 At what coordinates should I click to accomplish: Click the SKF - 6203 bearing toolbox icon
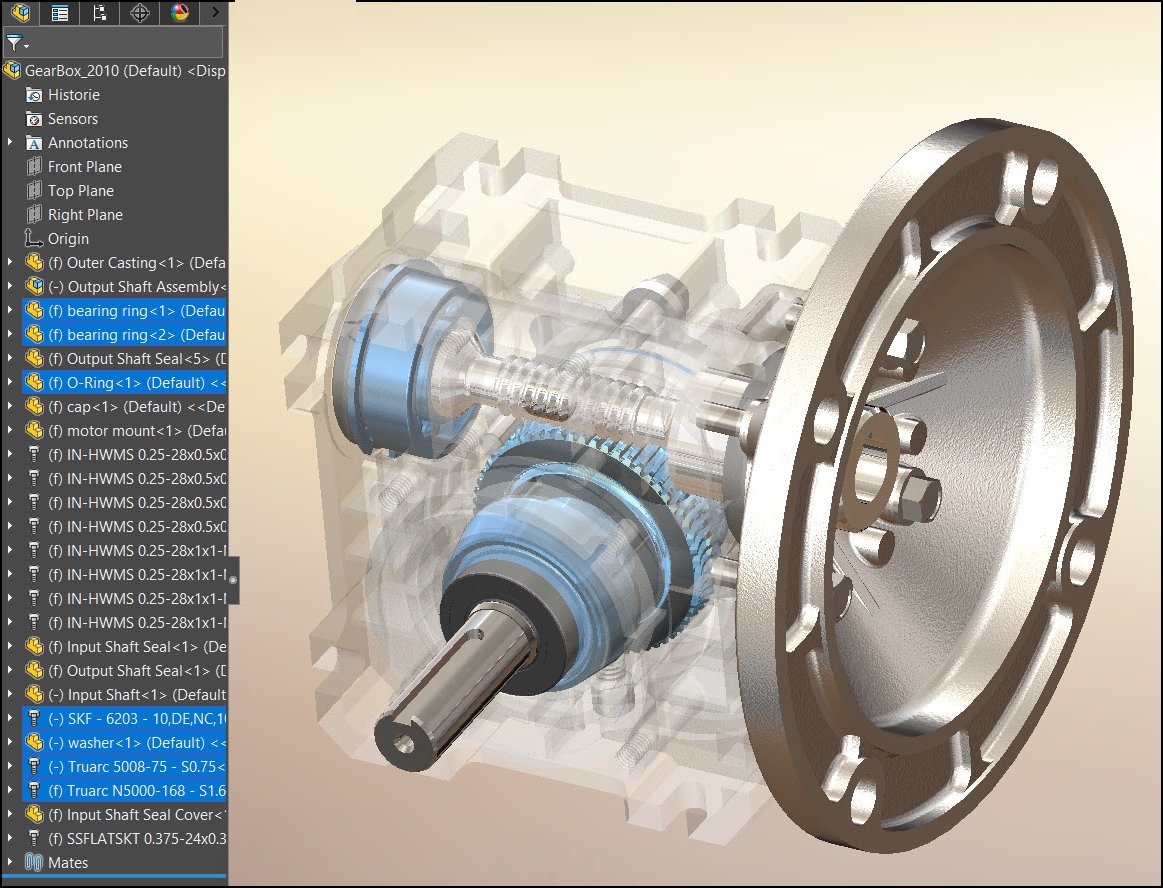[34, 719]
